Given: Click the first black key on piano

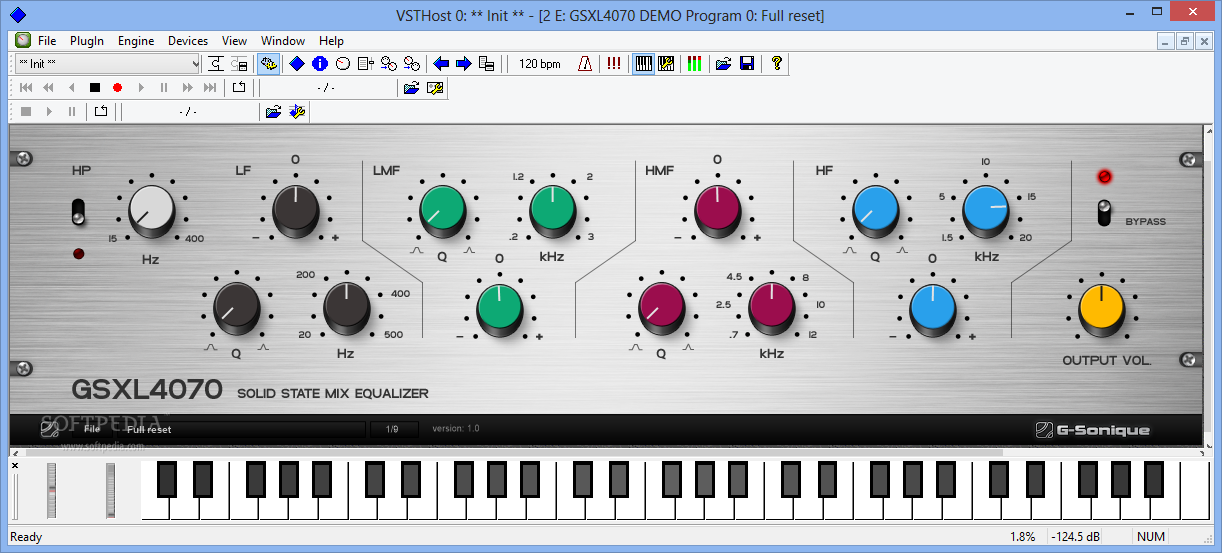Looking at the screenshot, I should (167, 479).
